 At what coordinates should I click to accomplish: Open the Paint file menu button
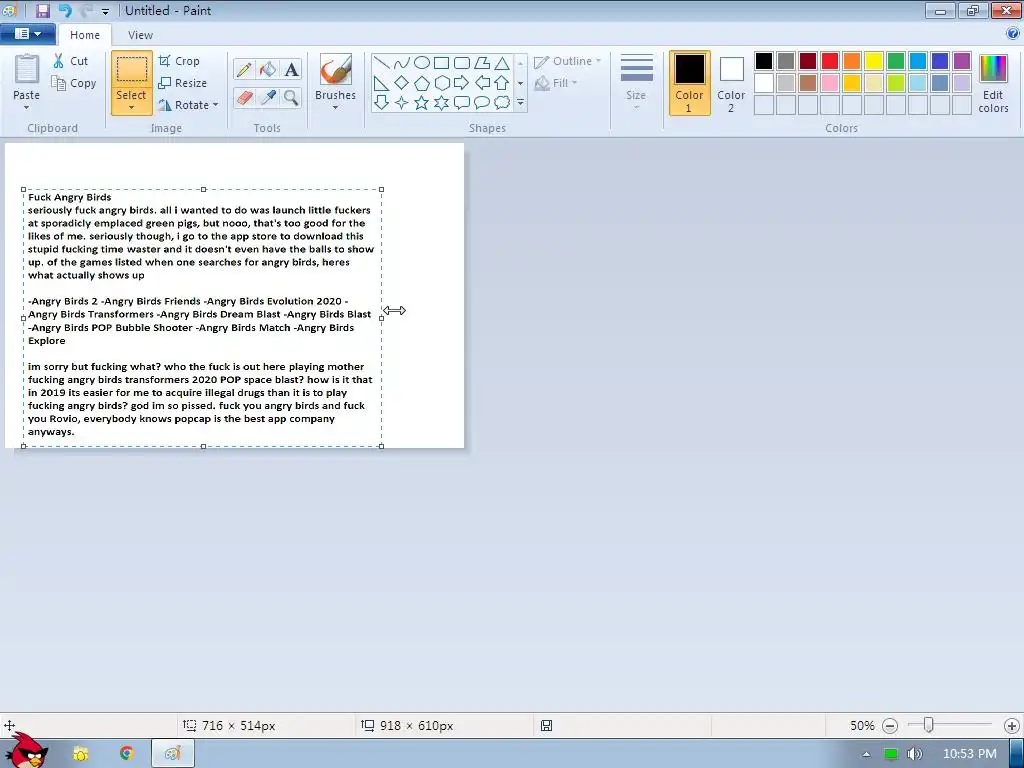pos(27,34)
